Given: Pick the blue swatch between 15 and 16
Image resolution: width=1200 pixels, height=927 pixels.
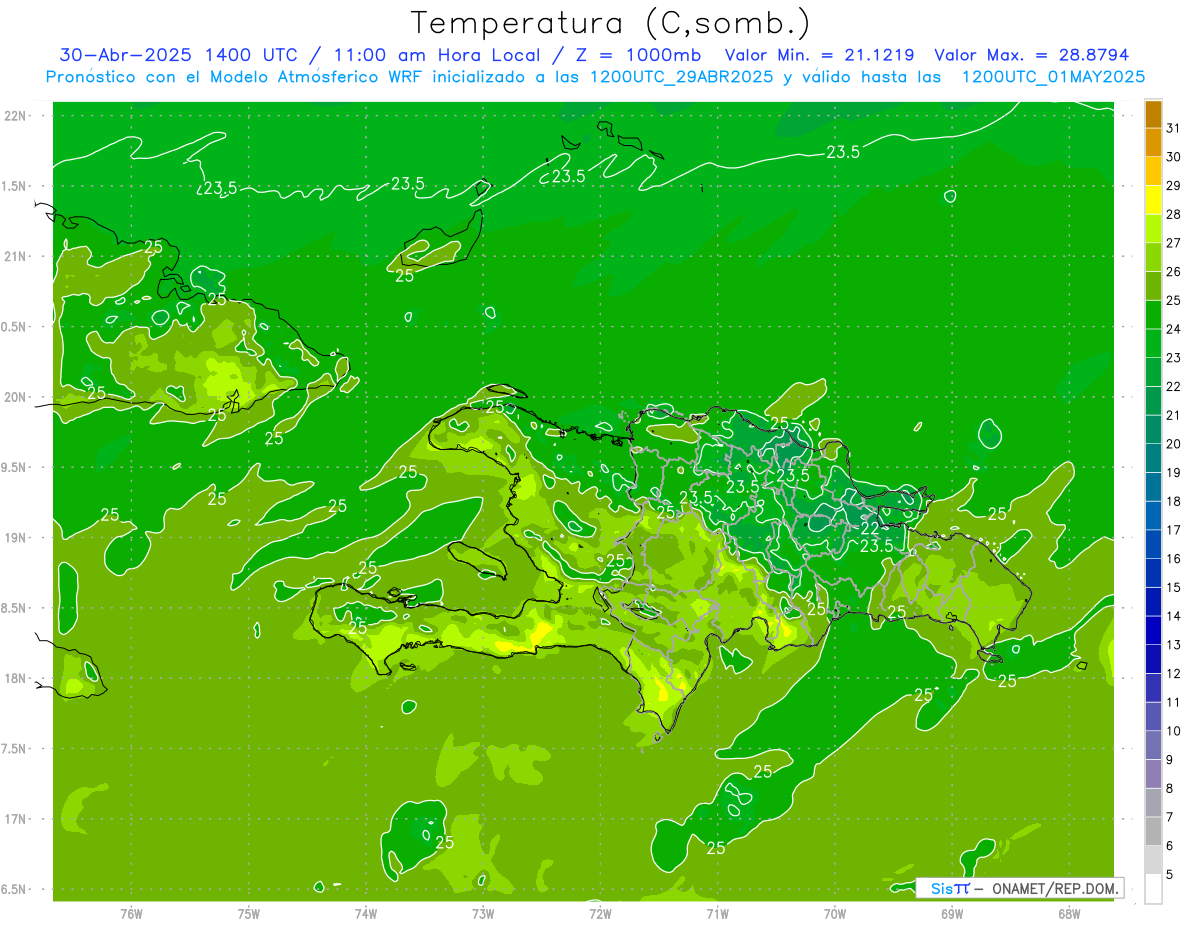Looking at the screenshot, I should tap(1153, 573).
